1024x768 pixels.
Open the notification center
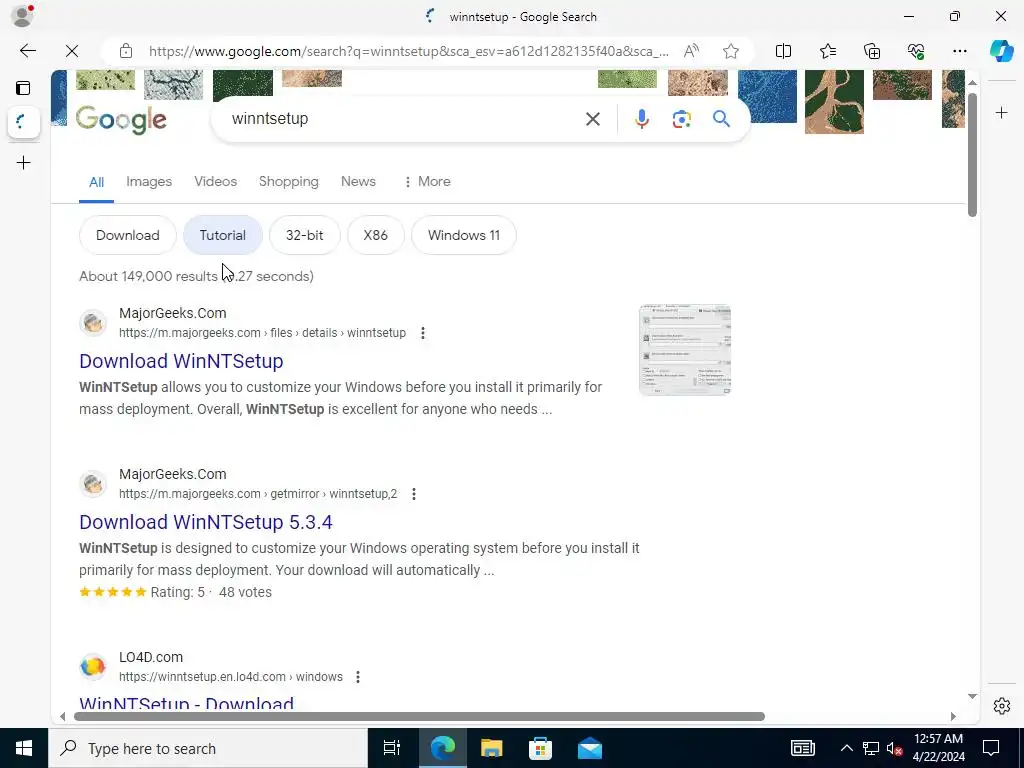tap(991, 748)
